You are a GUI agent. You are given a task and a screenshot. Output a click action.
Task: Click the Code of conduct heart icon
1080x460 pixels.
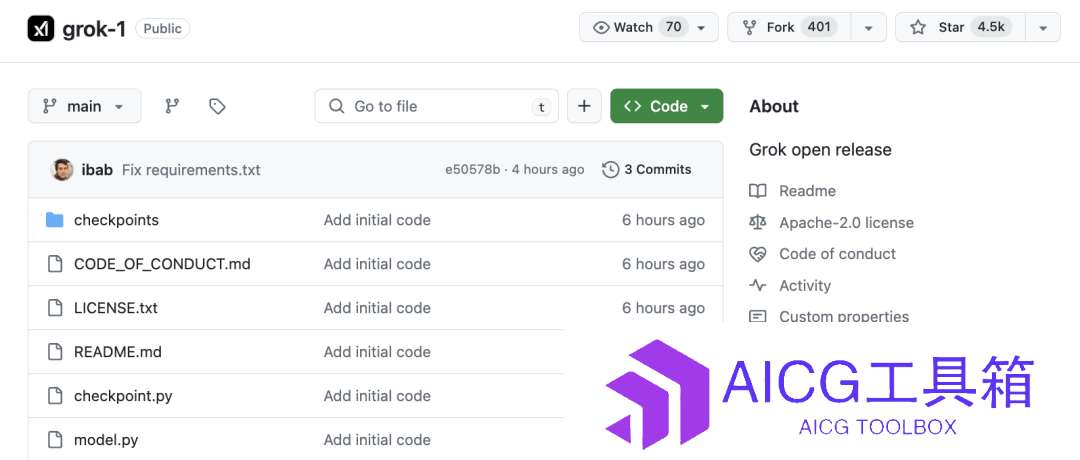pos(758,254)
